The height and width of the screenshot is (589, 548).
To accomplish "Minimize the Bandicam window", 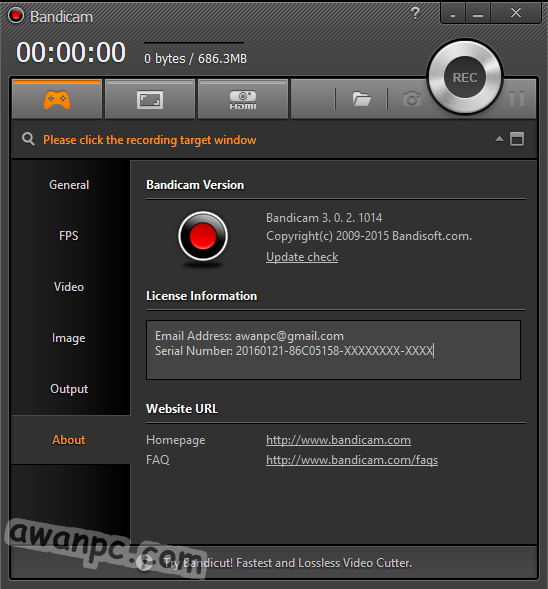I will [478, 14].
